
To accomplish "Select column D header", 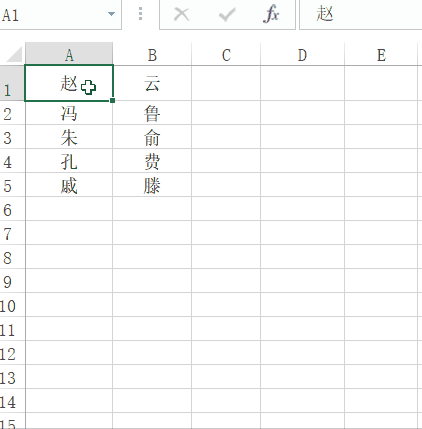I will tap(302, 54).
